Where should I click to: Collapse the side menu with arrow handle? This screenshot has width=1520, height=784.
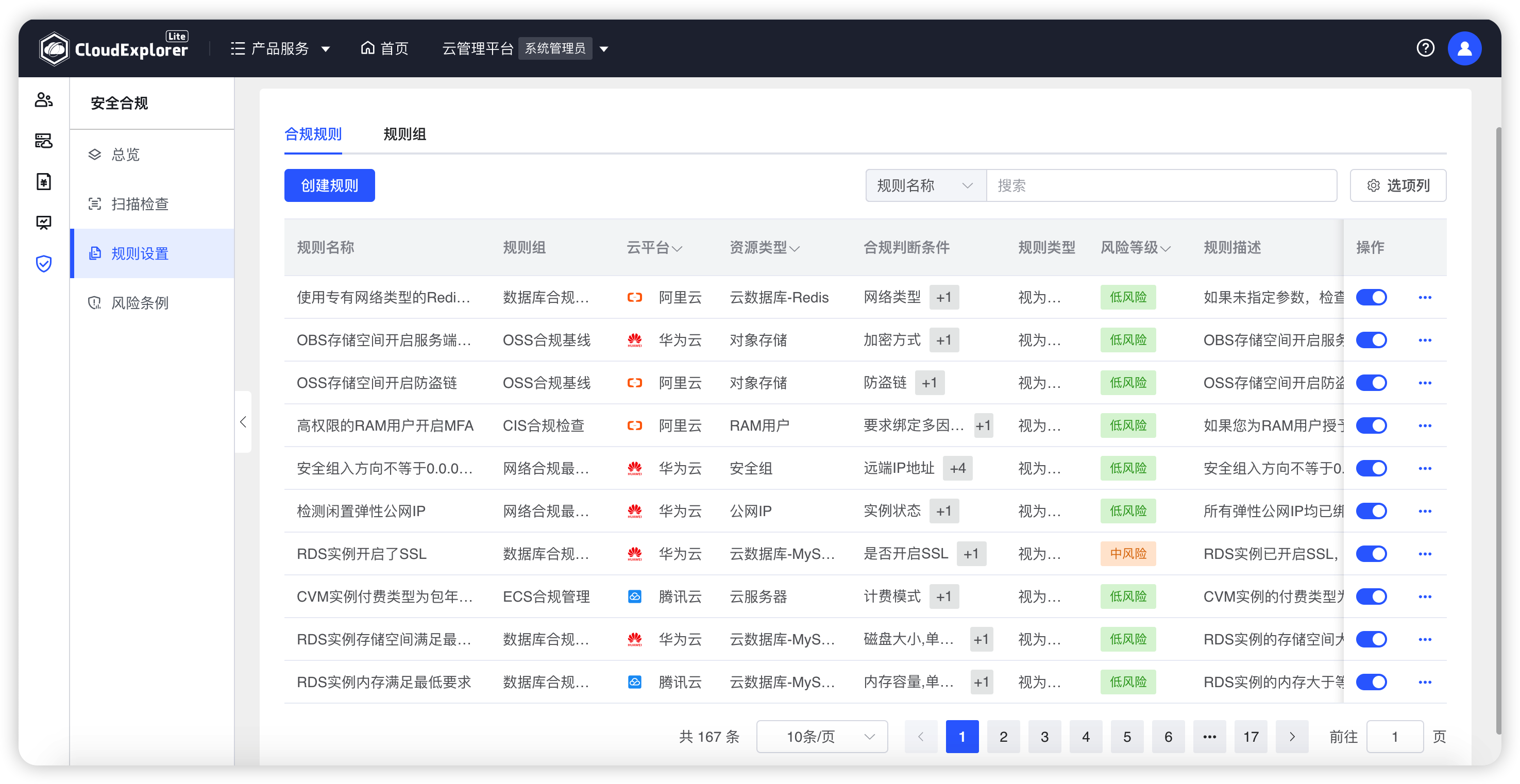pos(243,422)
